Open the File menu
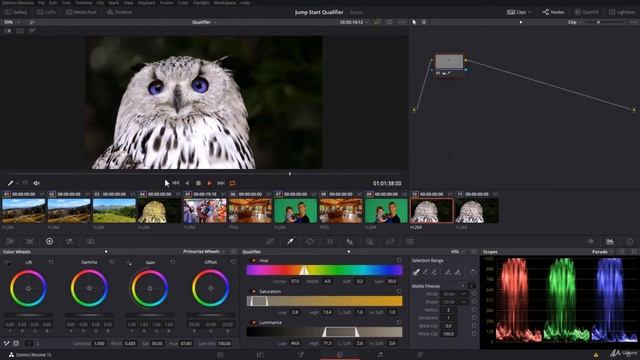Screen dimensions: 640x360 41,3
